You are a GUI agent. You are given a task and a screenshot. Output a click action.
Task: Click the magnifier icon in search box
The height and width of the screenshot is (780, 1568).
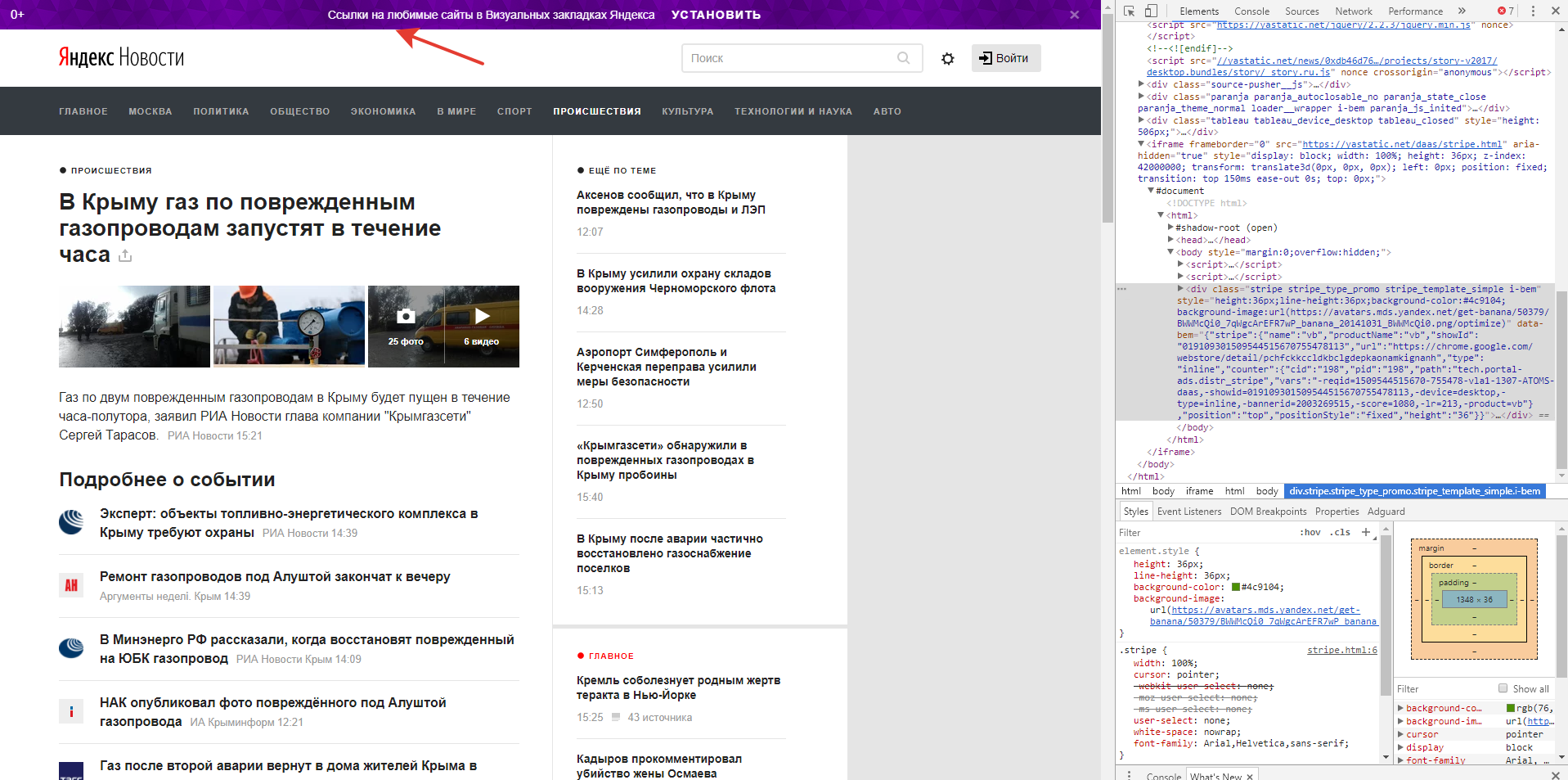pos(903,58)
